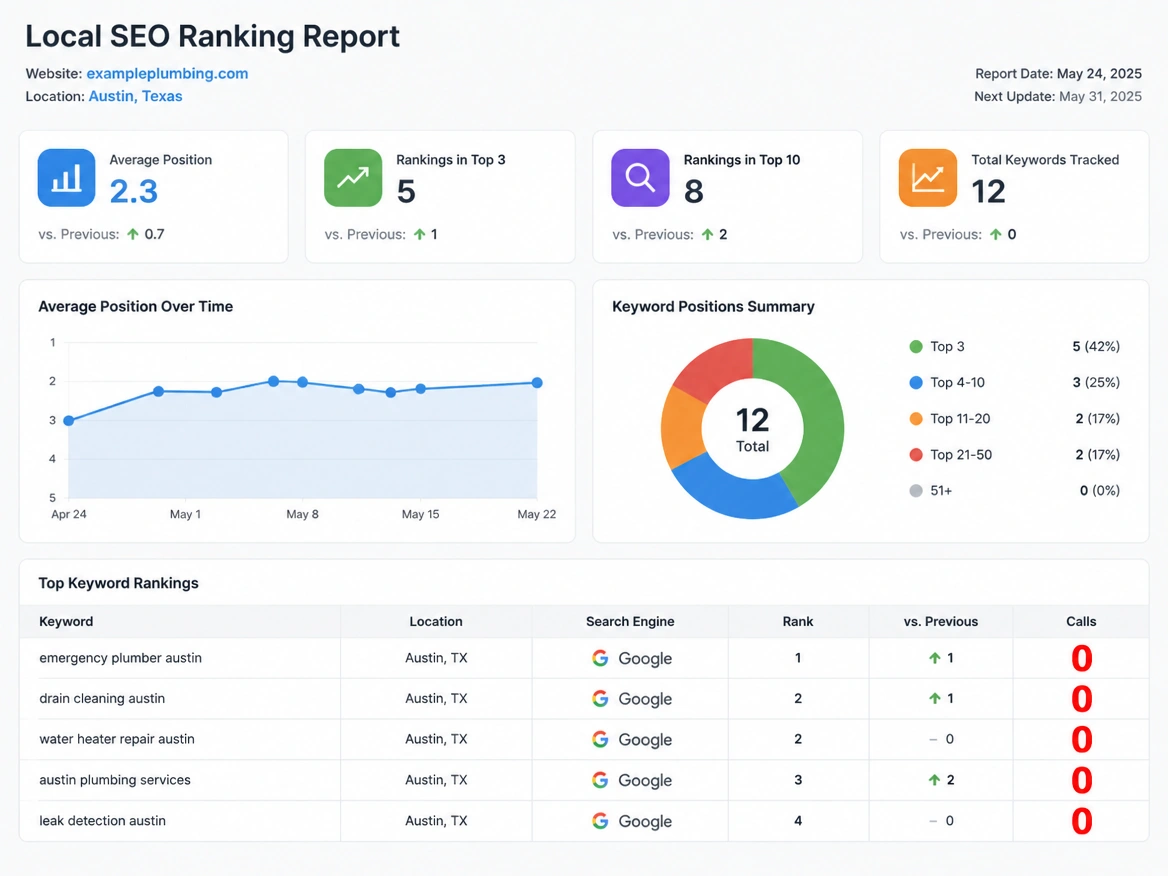Image resolution: width=1168 pixels, height=876 pixels.
Task: Open the exampleplumbing.com website link
Action: (168, 74)
